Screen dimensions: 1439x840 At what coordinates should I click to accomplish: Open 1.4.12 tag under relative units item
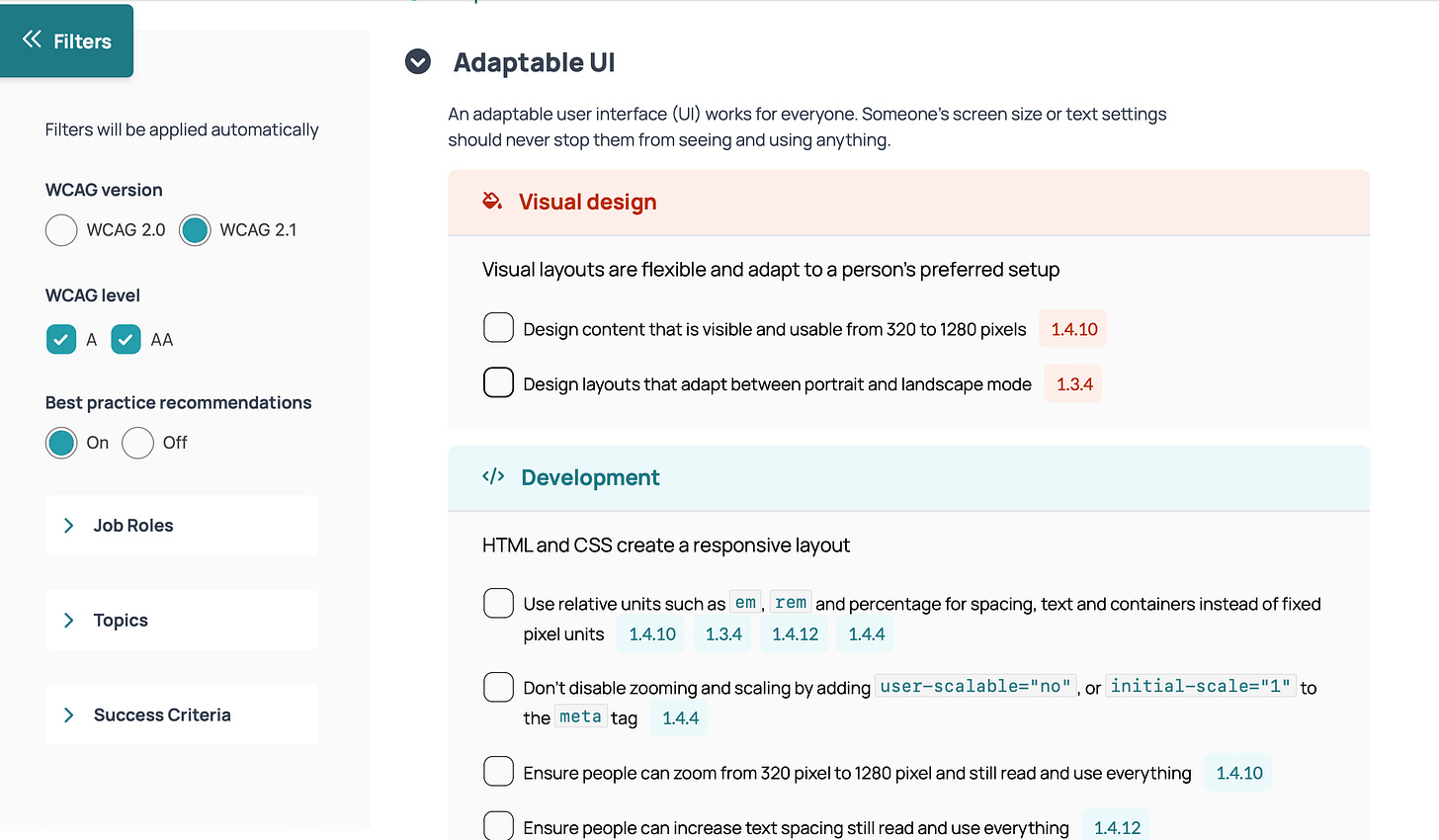795,634
